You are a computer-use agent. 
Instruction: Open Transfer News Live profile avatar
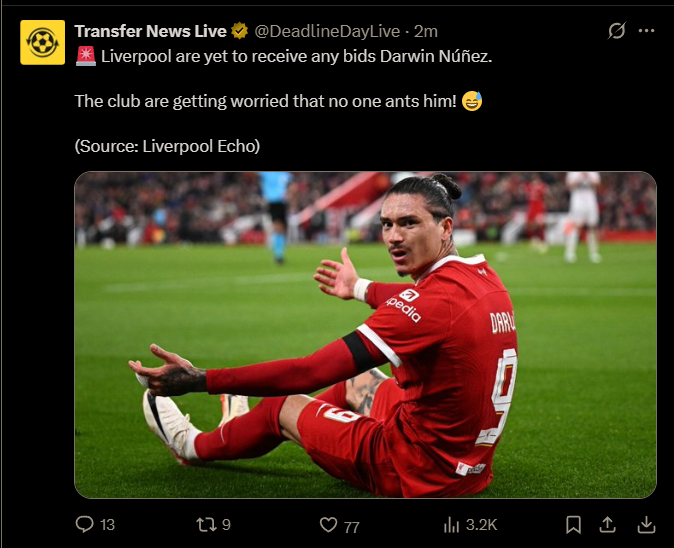click(x=43, y=42)
